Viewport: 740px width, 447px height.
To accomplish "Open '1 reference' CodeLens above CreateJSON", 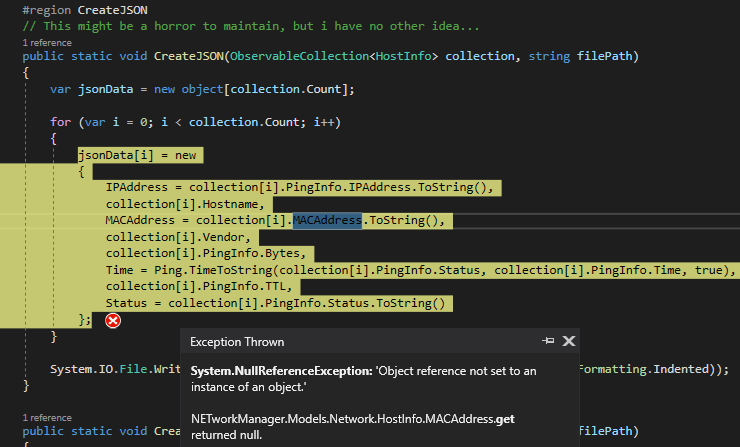I will tap(47, 42).
